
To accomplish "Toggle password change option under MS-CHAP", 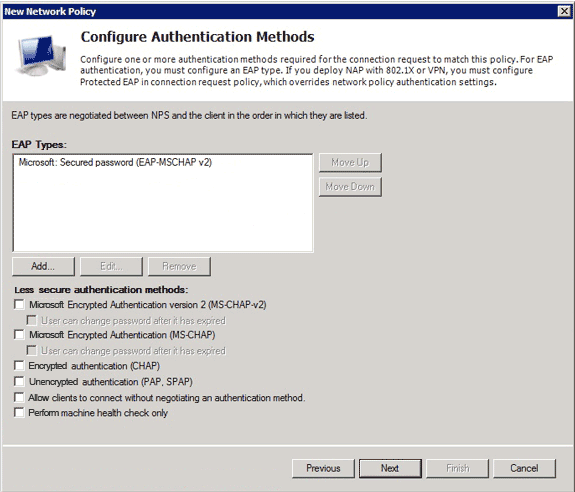I will [32, 350].
